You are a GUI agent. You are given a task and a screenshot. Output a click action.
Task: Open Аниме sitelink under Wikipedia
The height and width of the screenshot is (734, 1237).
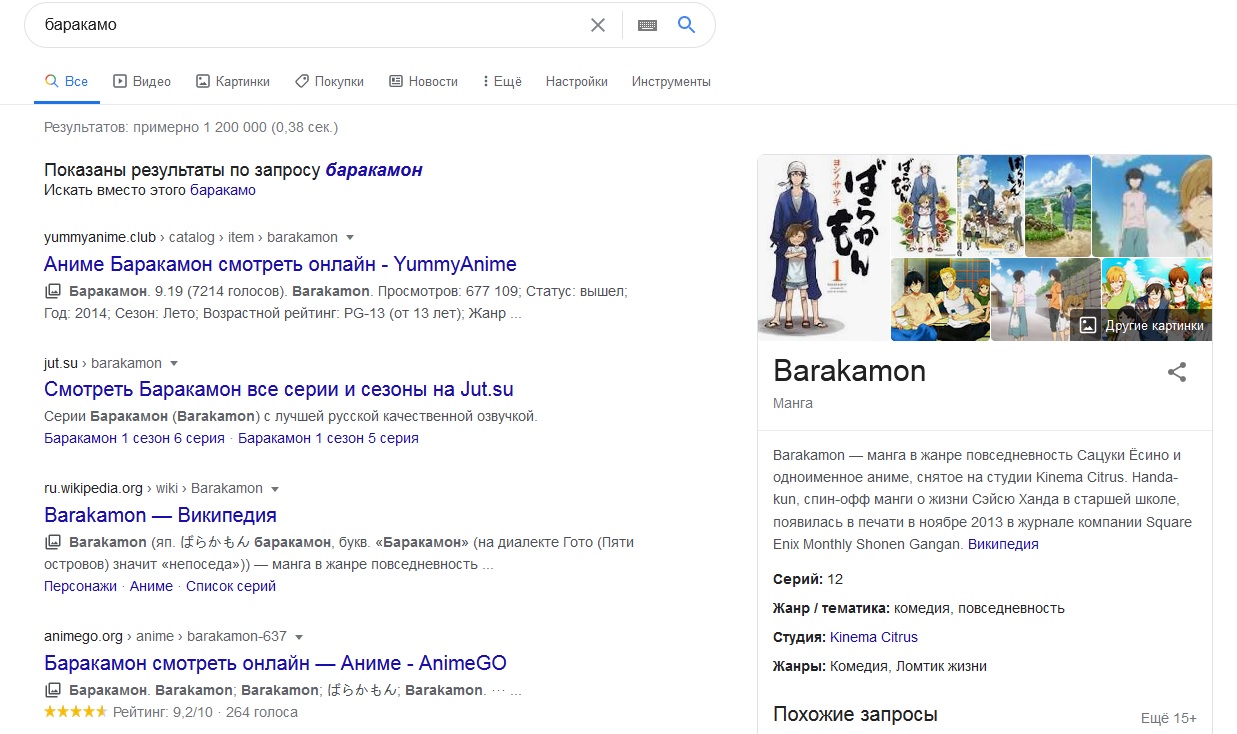click(151, 586)
